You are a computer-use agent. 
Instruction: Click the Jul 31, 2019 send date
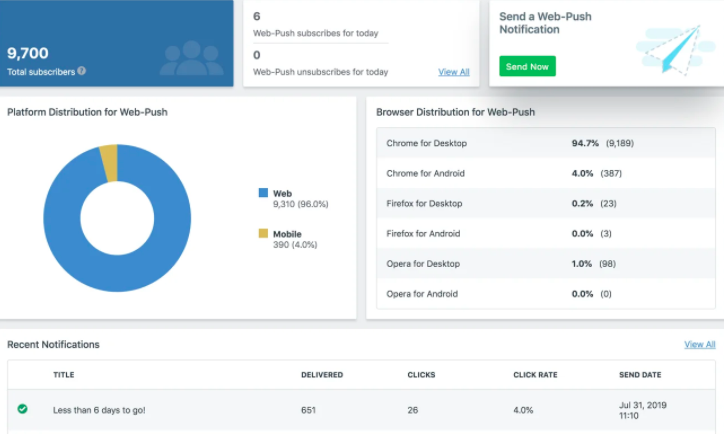pyautogui.click(x=643, y=410)
